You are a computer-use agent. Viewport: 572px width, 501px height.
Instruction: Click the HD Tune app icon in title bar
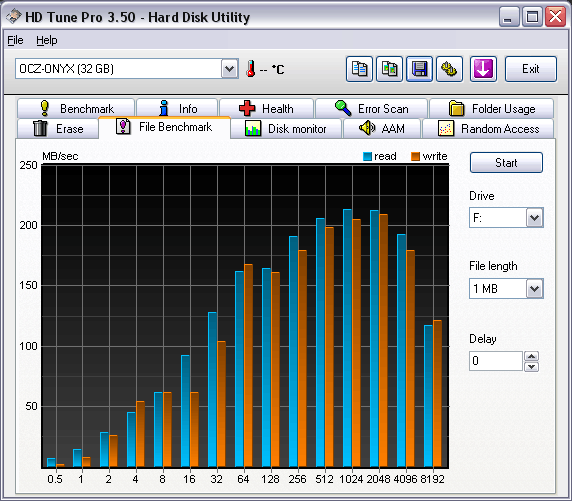[13, 16]
